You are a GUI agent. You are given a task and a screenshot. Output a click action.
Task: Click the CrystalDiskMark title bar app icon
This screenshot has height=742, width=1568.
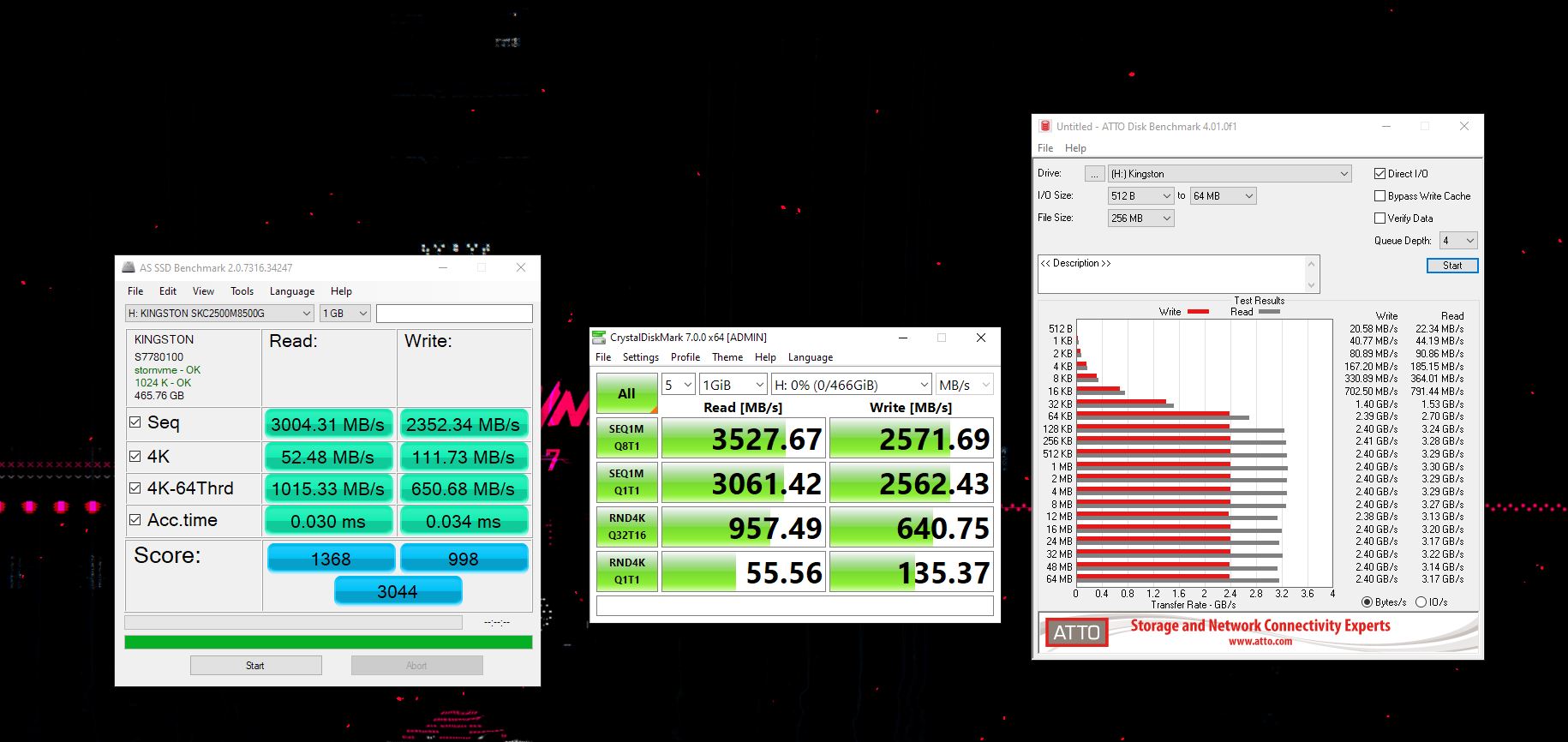click(x=599, y=338)
